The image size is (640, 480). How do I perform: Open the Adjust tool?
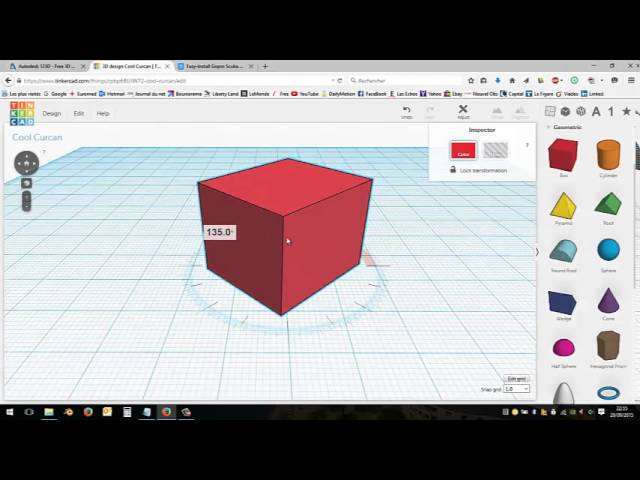463,111
